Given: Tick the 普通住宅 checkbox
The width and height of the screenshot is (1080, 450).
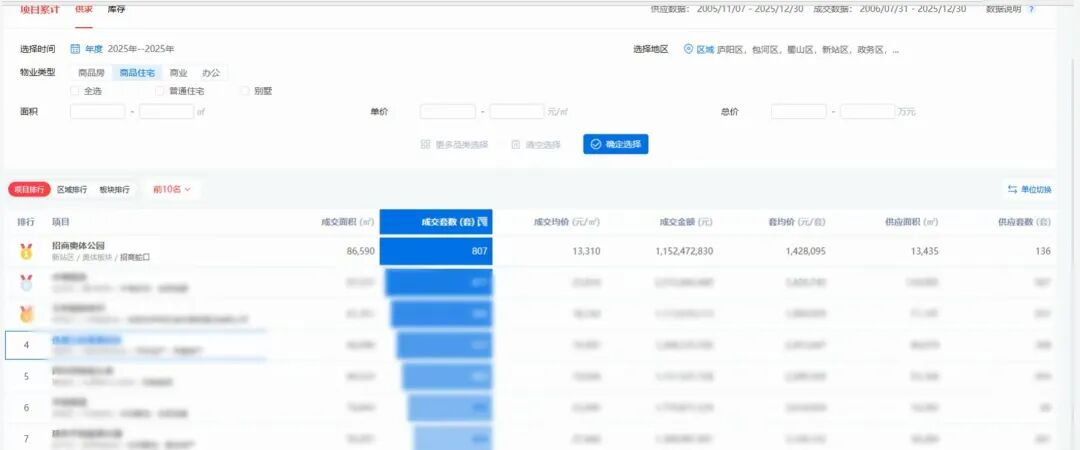Looking at the screenshot, I should click(x=160, y=90).
